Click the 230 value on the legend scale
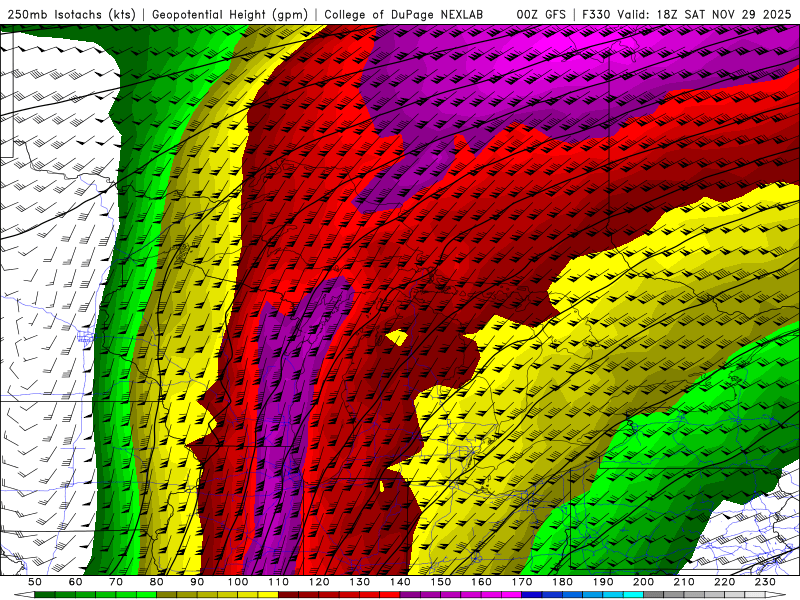The width and height of the screenshot is (800, 600). click(765, 582)
